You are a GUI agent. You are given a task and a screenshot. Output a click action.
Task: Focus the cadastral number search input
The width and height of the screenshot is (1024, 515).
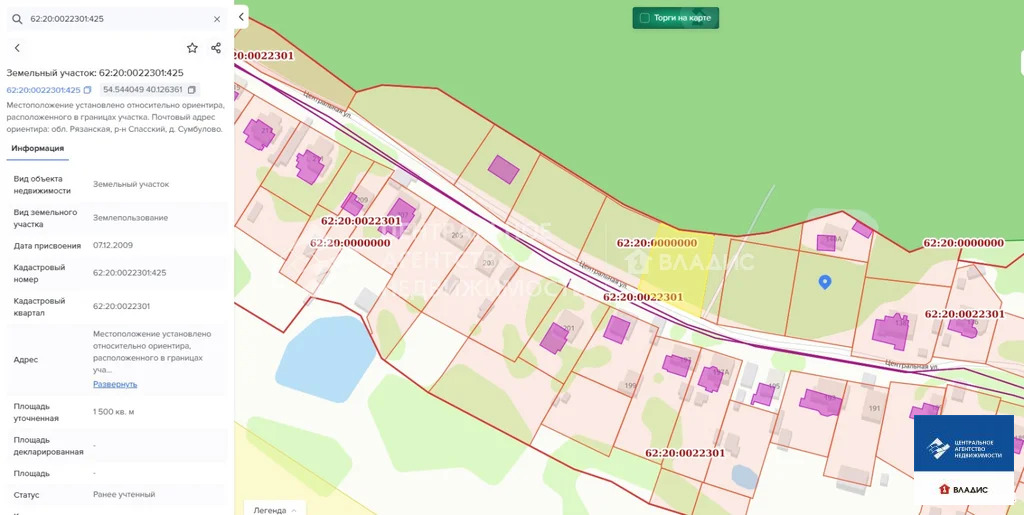point(118,19)
